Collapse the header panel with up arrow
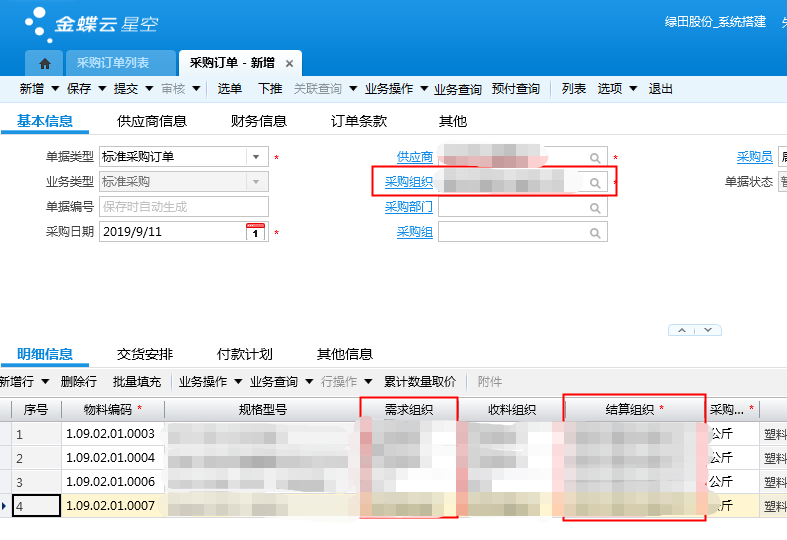 tap(682, 330)
